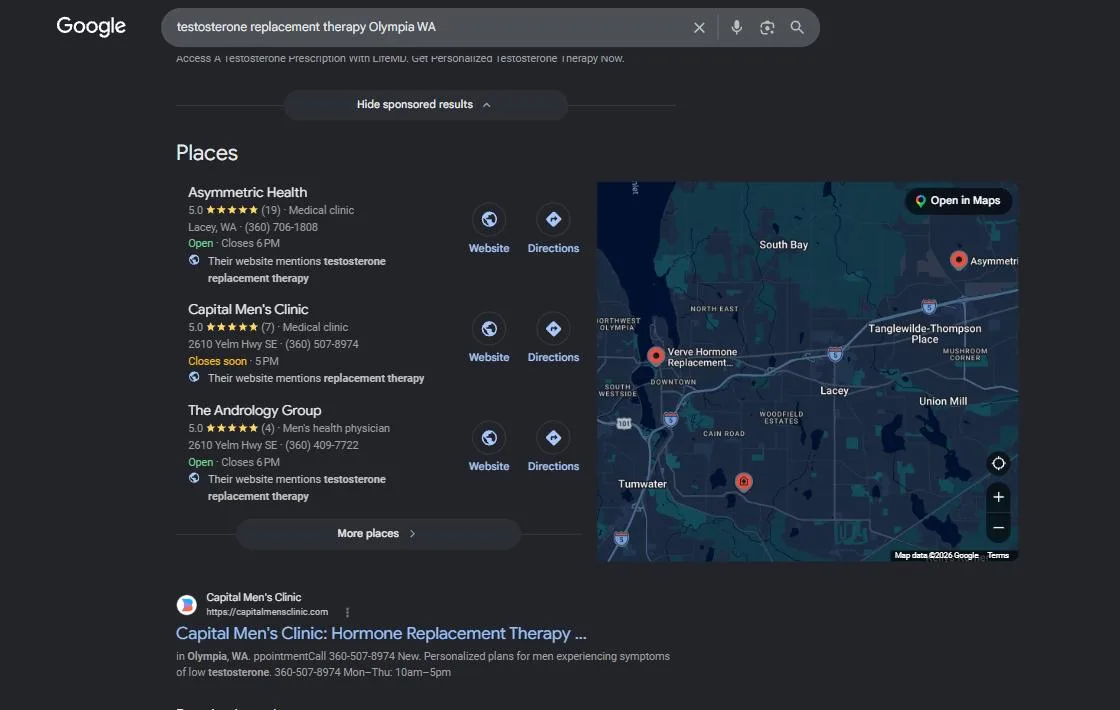Get directions to Capital Men's Clinic
Viewport: 1120px width, 710px height.
pos(553,329)
